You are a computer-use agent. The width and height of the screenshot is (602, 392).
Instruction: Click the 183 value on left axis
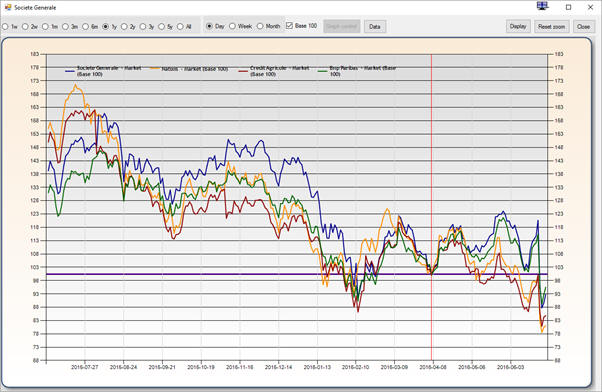tap(35, 54)
